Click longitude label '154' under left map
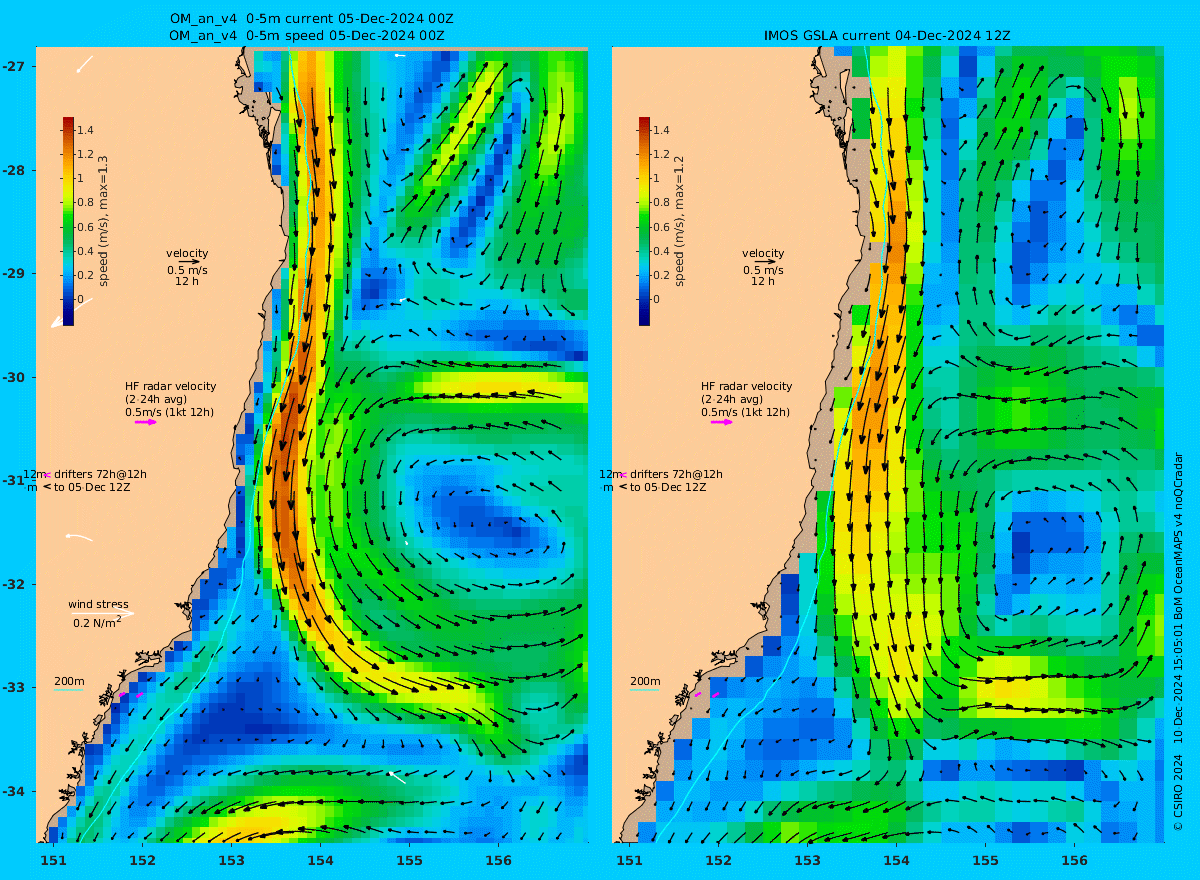Image resolution: width=1200 pixels, height=880 pixels. [320, 860]
